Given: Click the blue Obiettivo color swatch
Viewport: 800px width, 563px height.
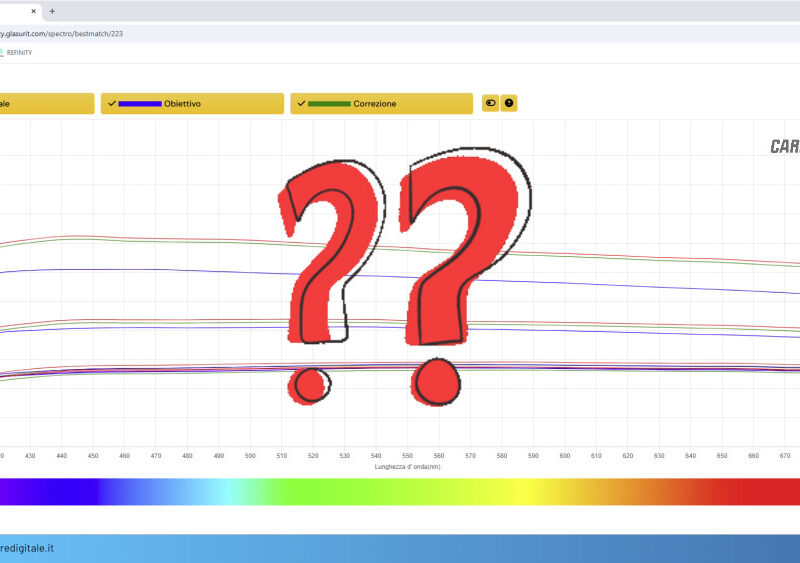Looking at the screenshot, I should [139, 104].
